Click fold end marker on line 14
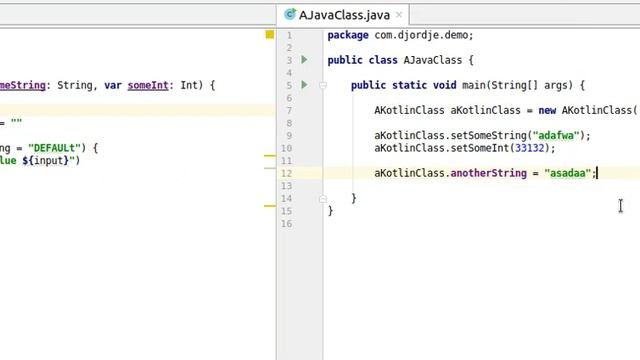This screenshot has height=360, width=640. click(x=323, y=199)
